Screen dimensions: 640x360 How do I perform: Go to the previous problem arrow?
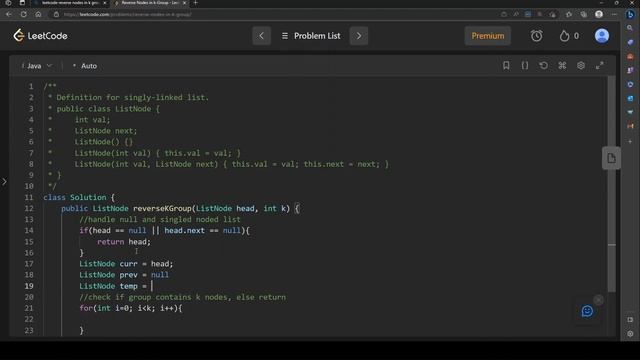coord(262,36)
